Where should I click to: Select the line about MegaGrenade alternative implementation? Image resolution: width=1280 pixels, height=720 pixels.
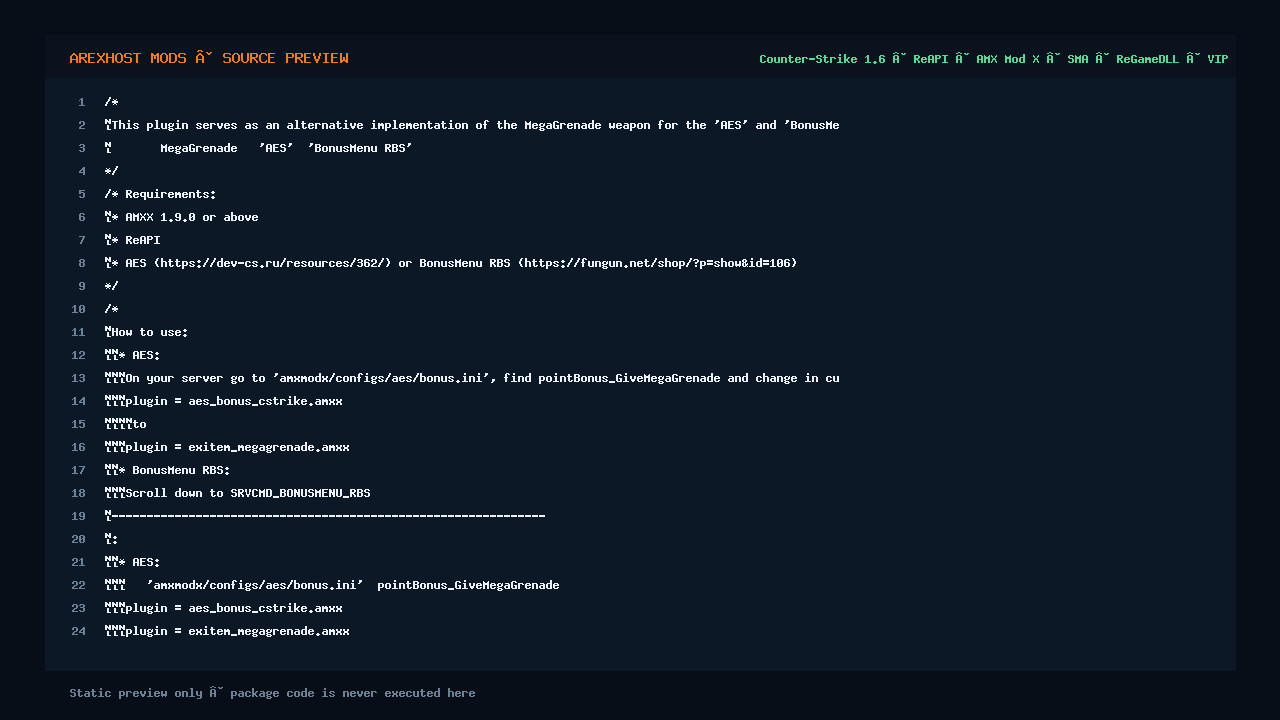tap(472, 125)
